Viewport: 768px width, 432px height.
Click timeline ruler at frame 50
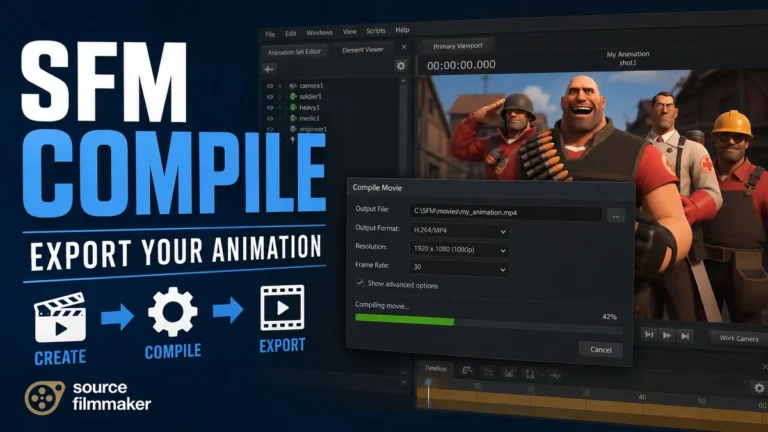(702, 401)
